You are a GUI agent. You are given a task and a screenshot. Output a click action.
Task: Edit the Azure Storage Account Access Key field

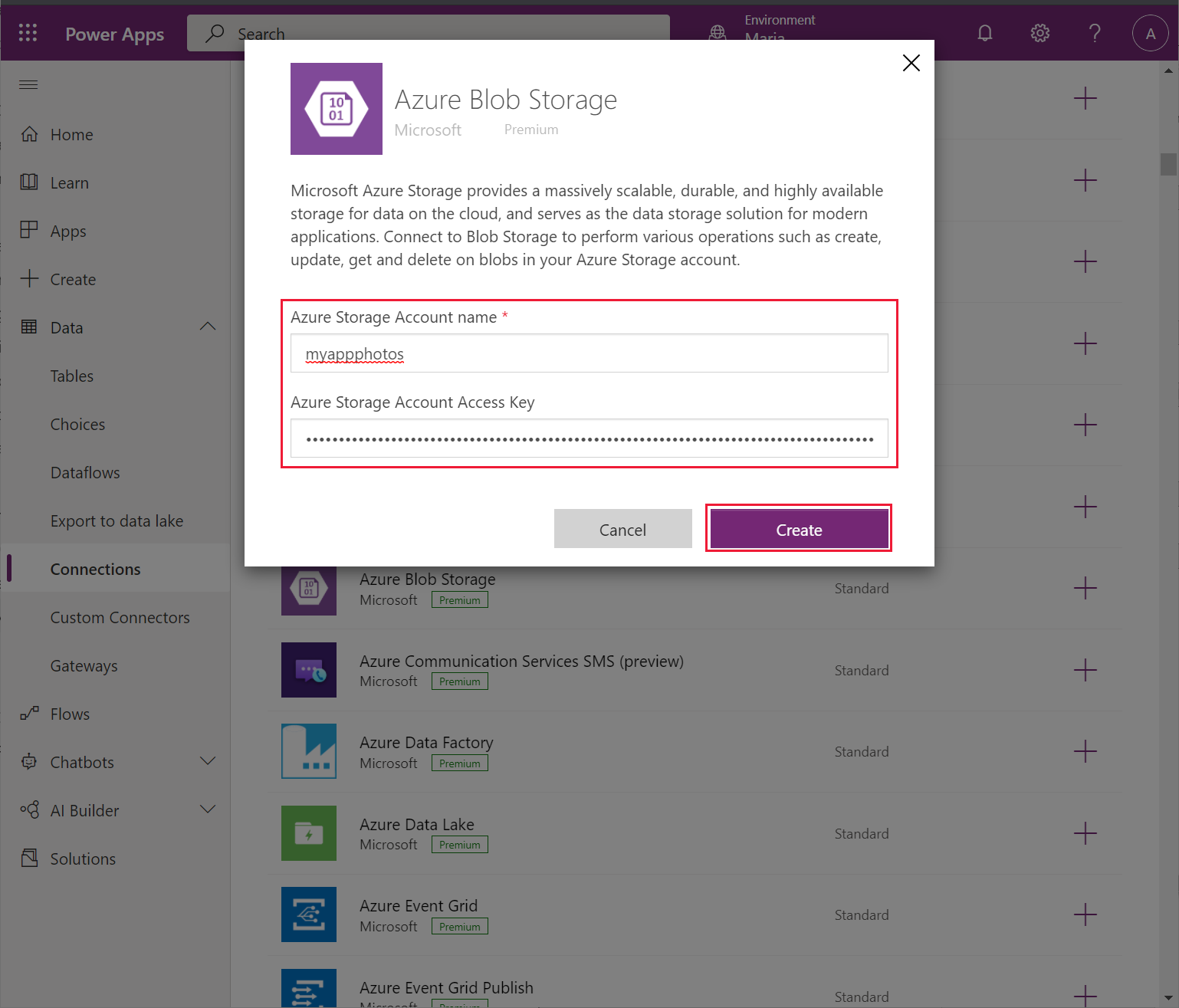589,438
